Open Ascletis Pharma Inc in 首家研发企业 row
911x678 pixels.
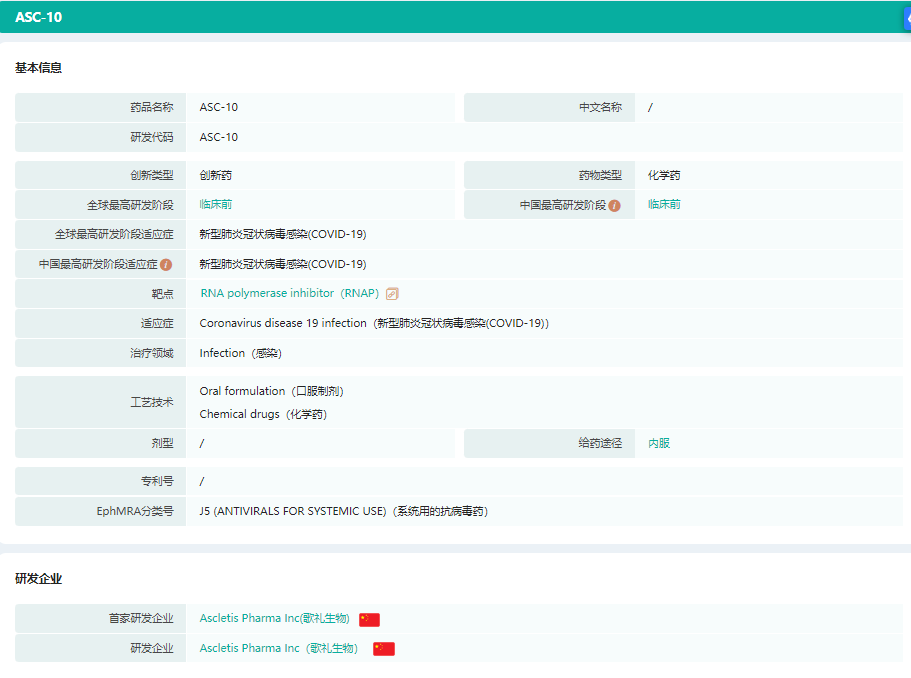(x=274, y=619)
